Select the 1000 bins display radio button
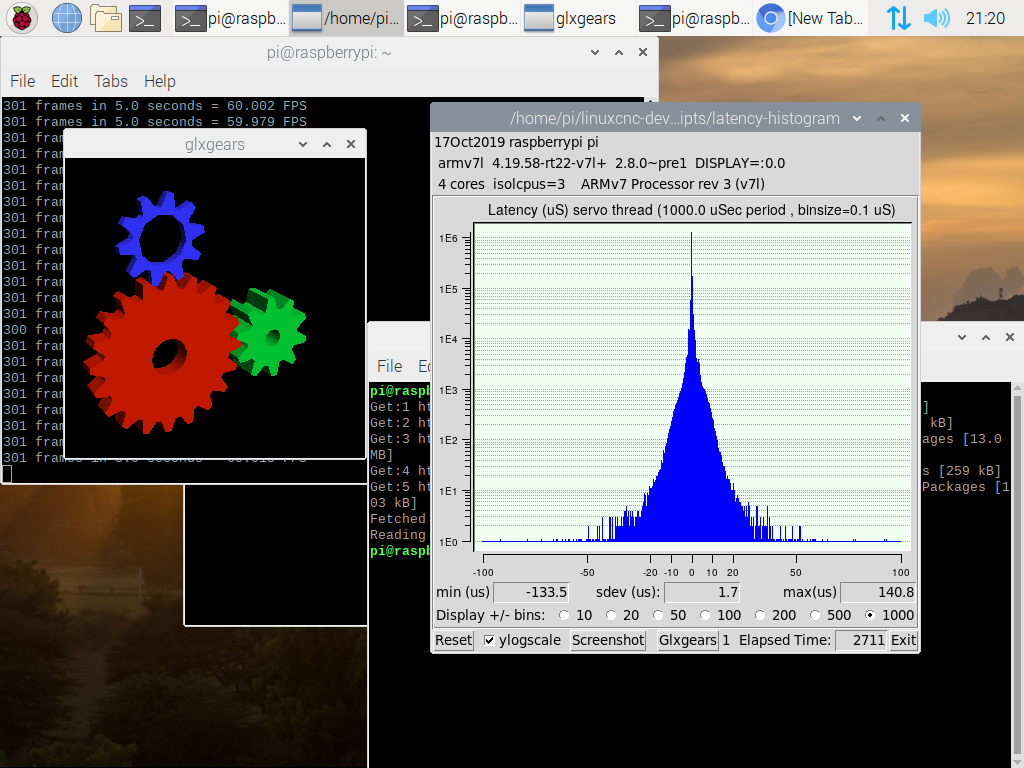 pyautogui.click(x=870, y=615)
